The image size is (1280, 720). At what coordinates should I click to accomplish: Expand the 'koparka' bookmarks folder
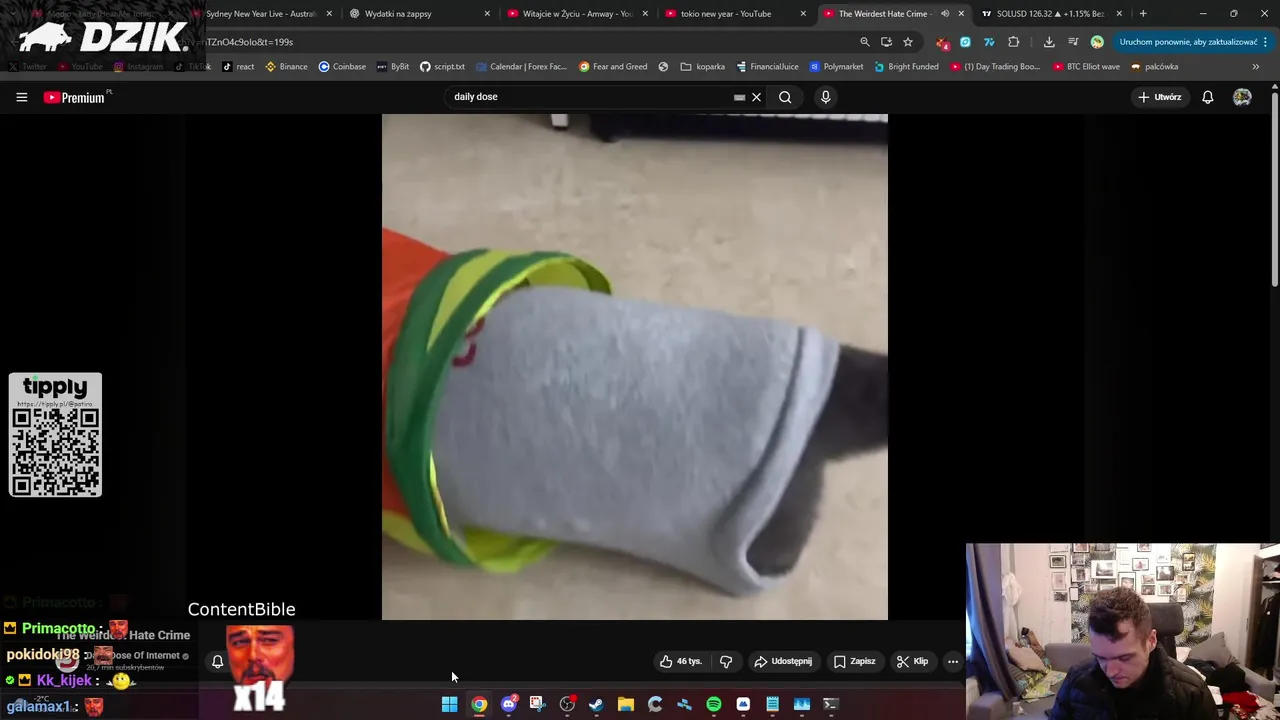pos(702,67)
